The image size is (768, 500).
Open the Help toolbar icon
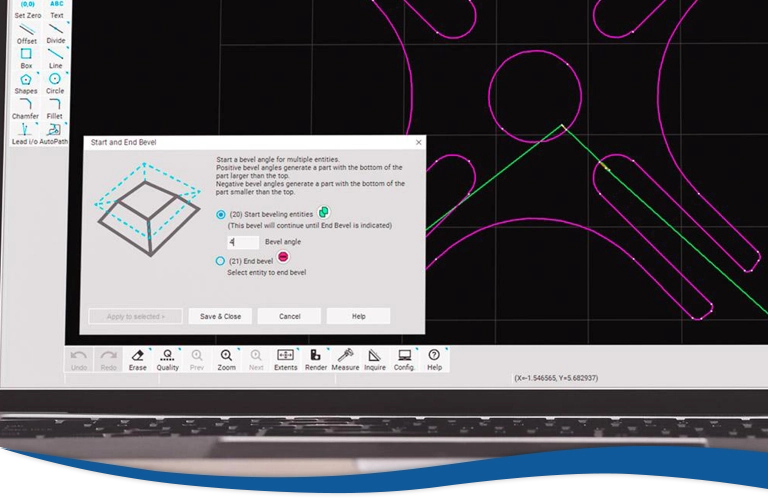point(434,358)
